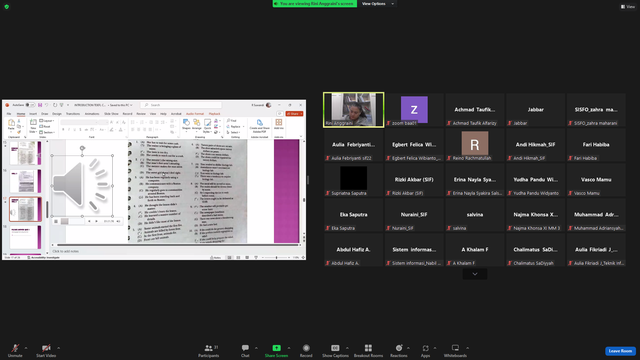Click the Leave Room button
640x360 pixels.
pos(620,351)
